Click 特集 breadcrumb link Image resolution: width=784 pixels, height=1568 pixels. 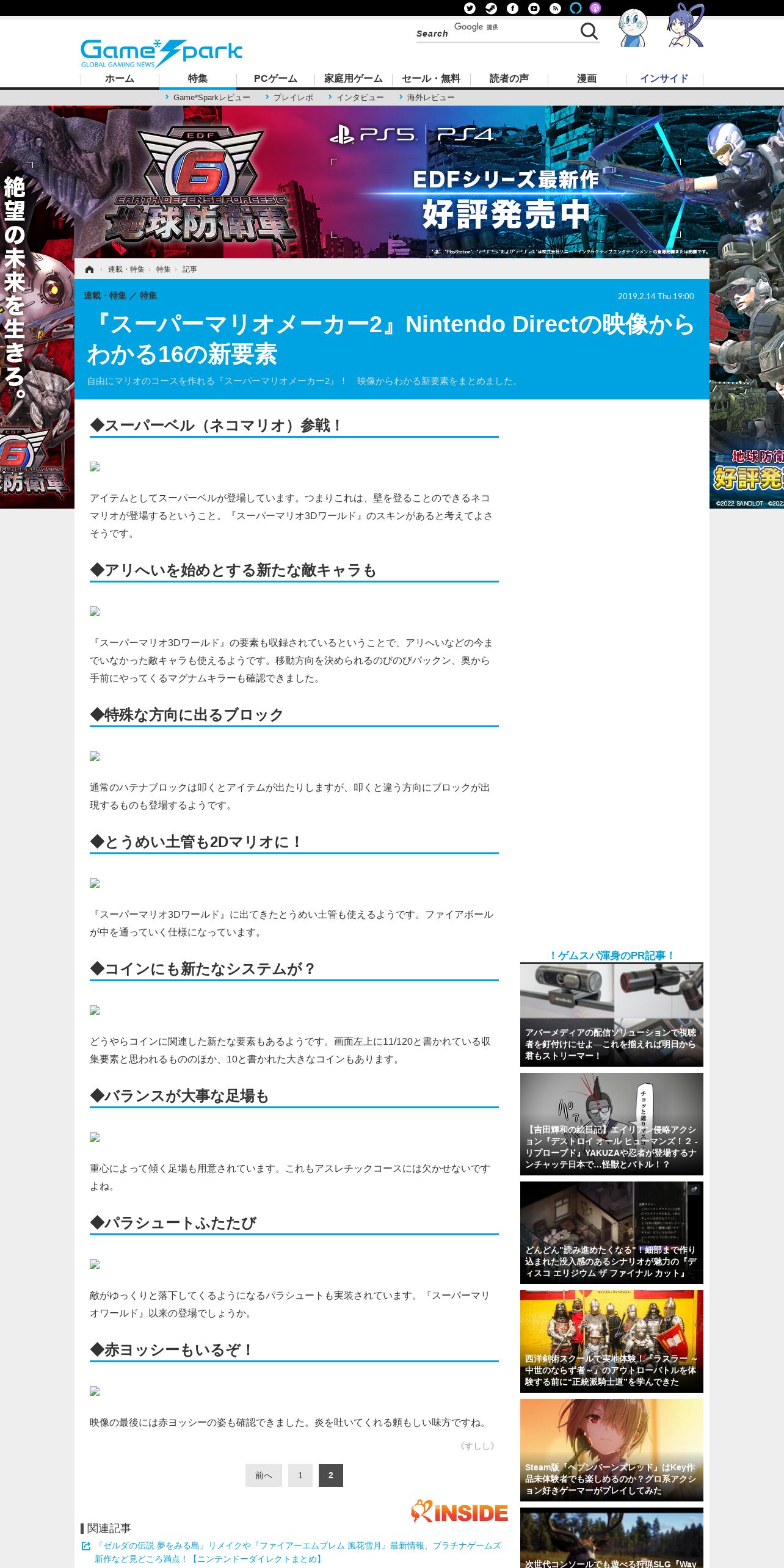coord(163,269)
